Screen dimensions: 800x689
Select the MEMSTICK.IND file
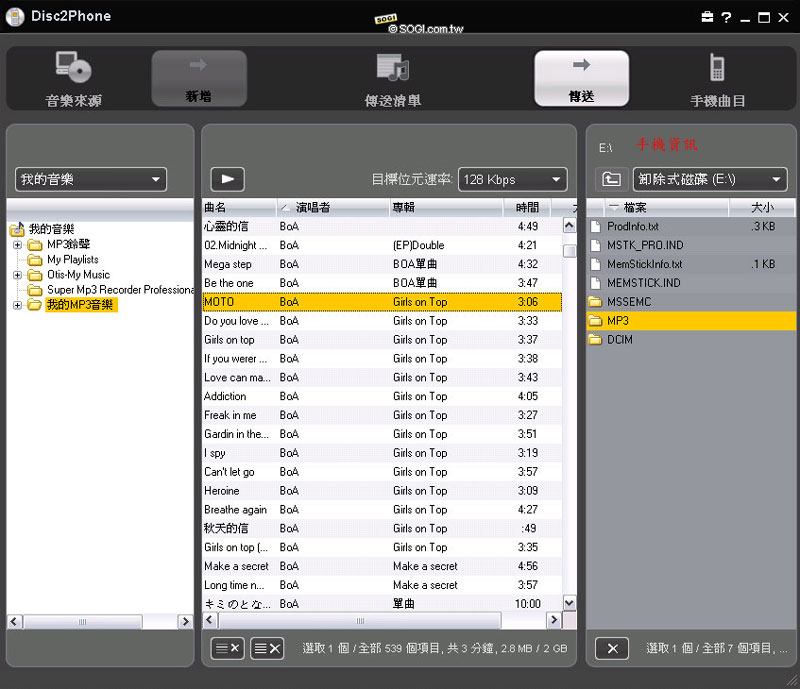[x=691, y=283]
